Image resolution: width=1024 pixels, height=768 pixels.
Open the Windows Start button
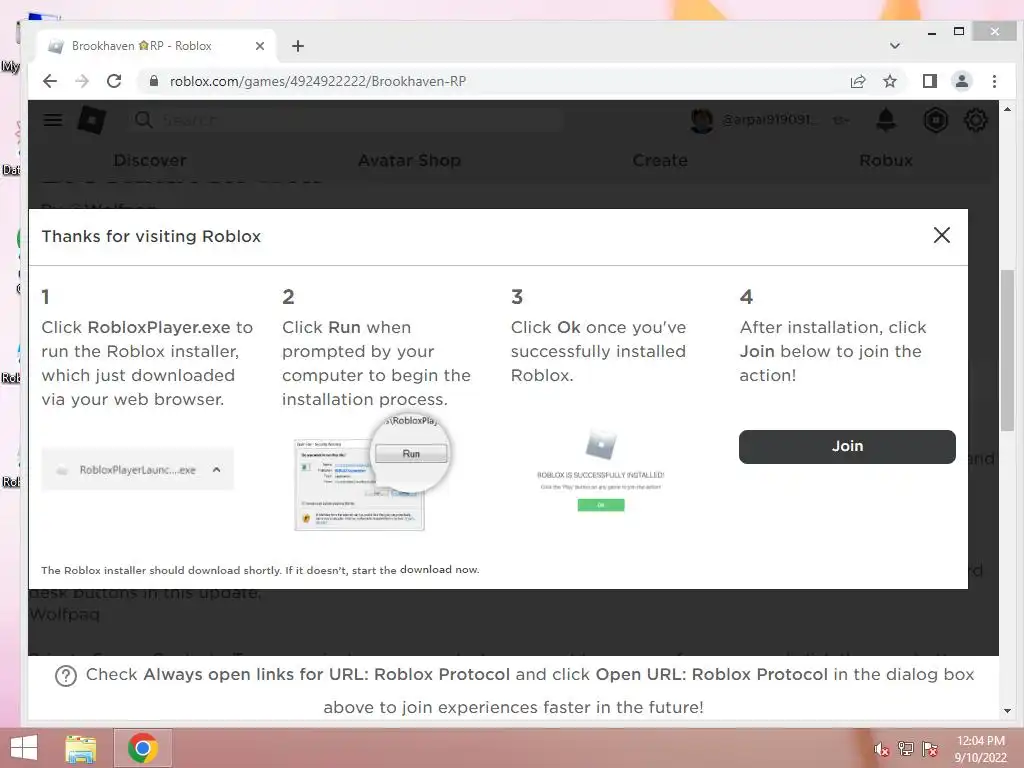[24, 748]
